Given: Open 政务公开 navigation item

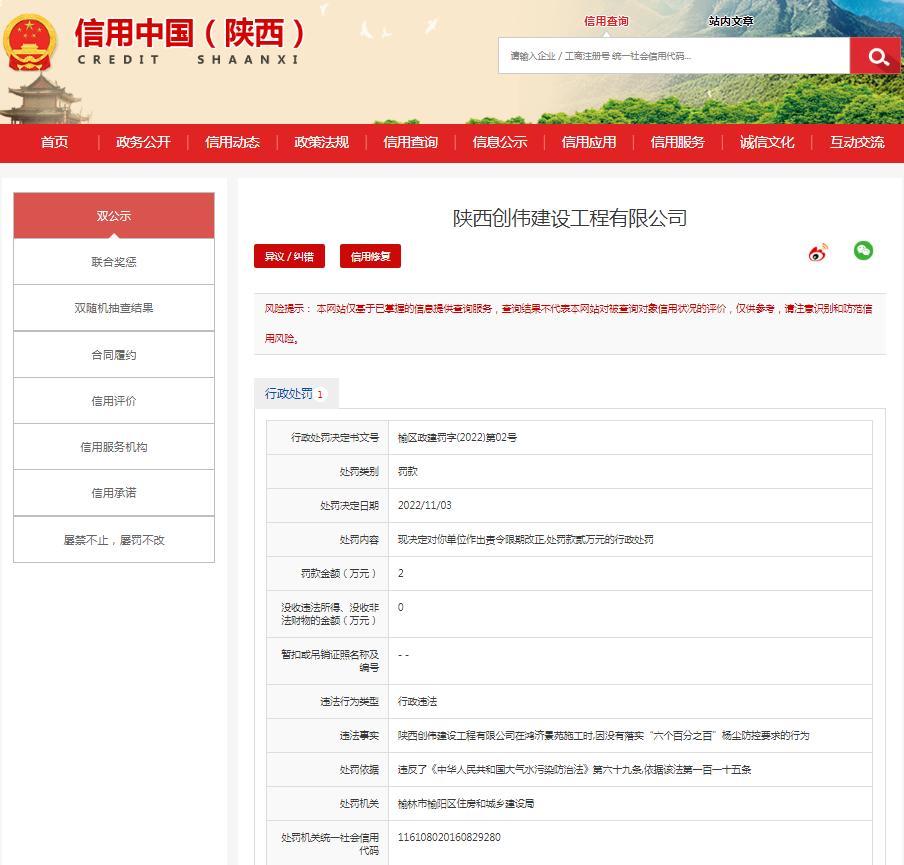Looking at the screenshot, I should pyautogui.click(x=143, y=142).
